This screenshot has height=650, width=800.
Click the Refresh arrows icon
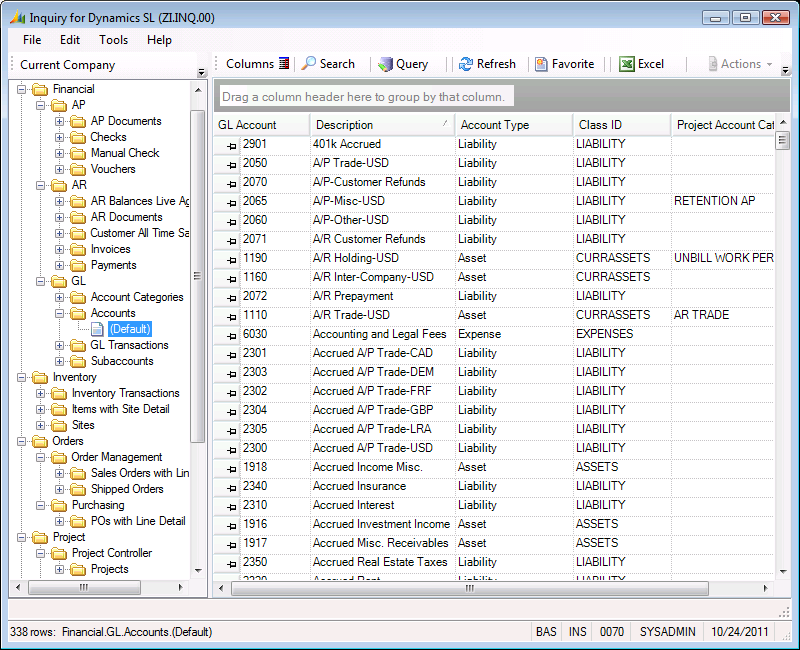[x=466, y=64]
